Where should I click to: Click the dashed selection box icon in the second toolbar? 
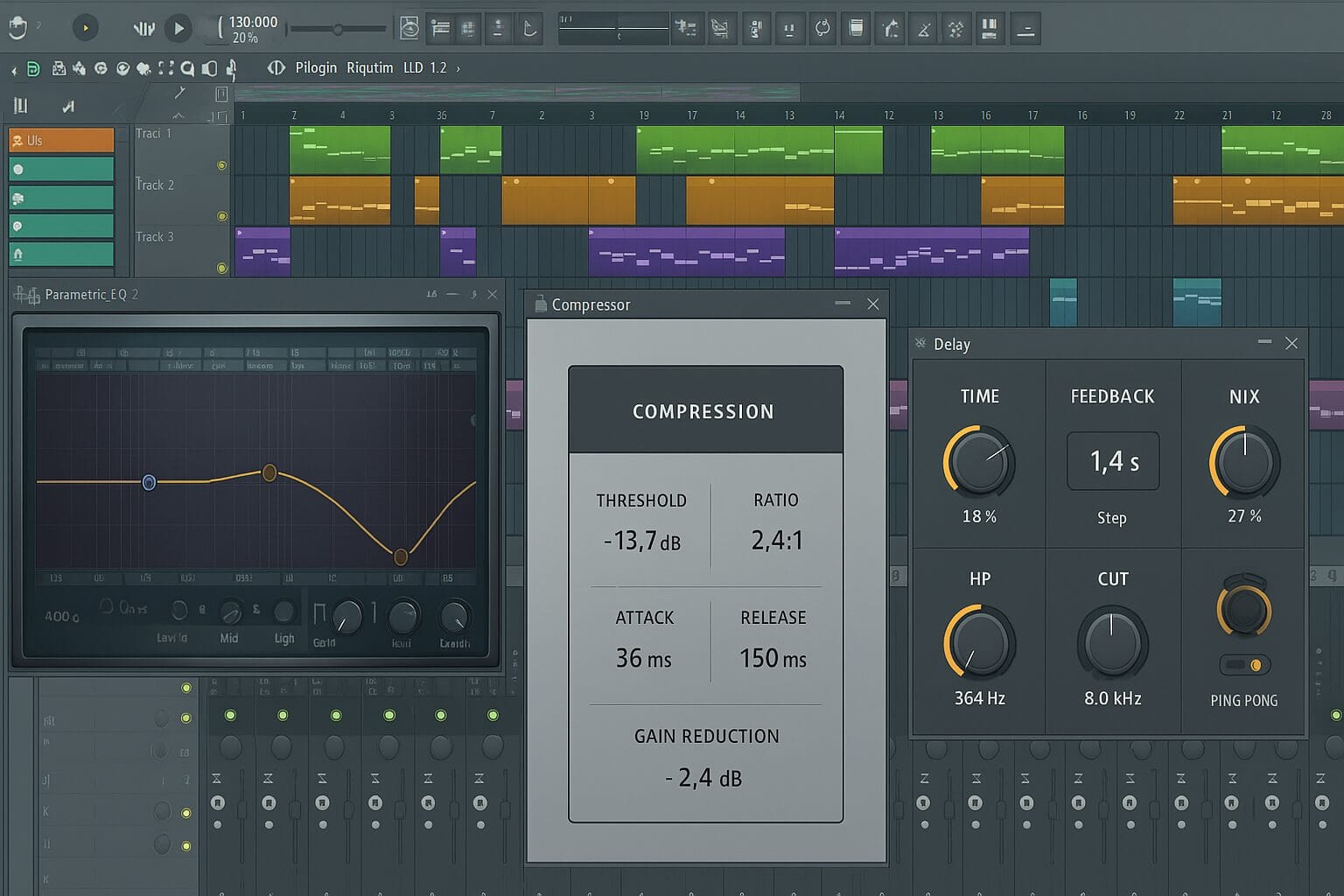(165, 68)
